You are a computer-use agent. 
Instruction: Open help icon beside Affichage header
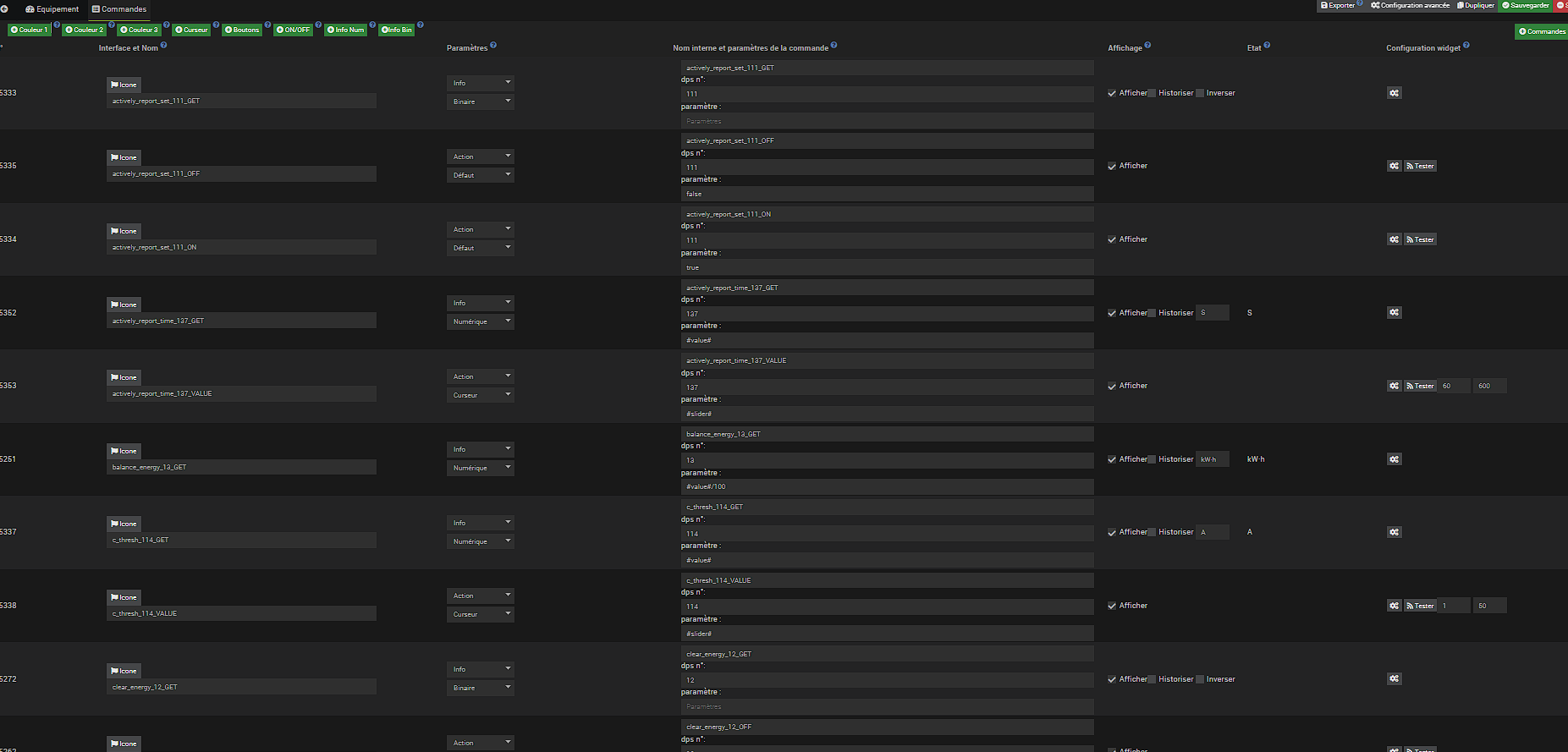[1147, 46]
